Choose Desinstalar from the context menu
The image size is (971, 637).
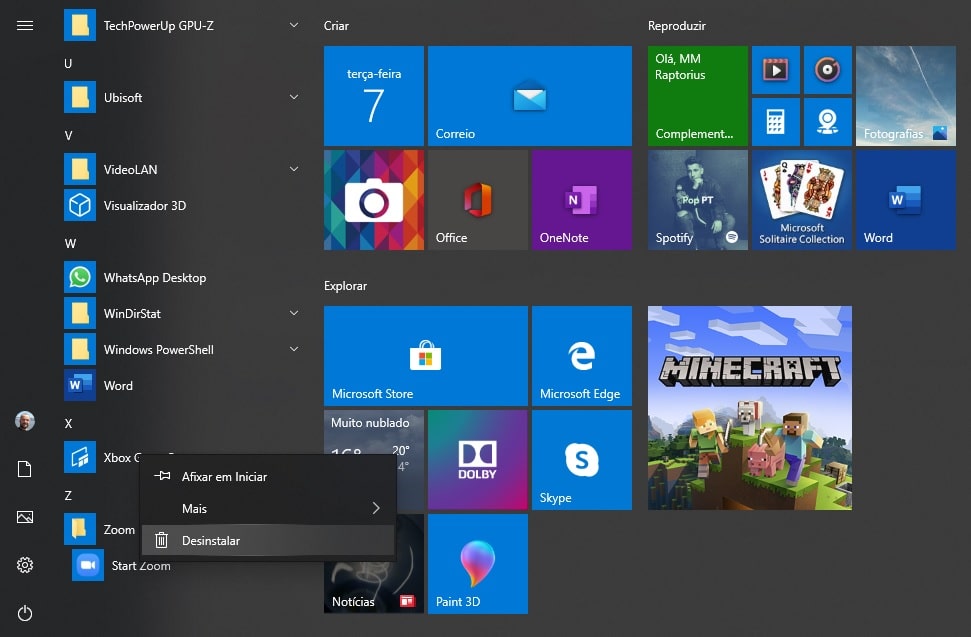(268, 540)
